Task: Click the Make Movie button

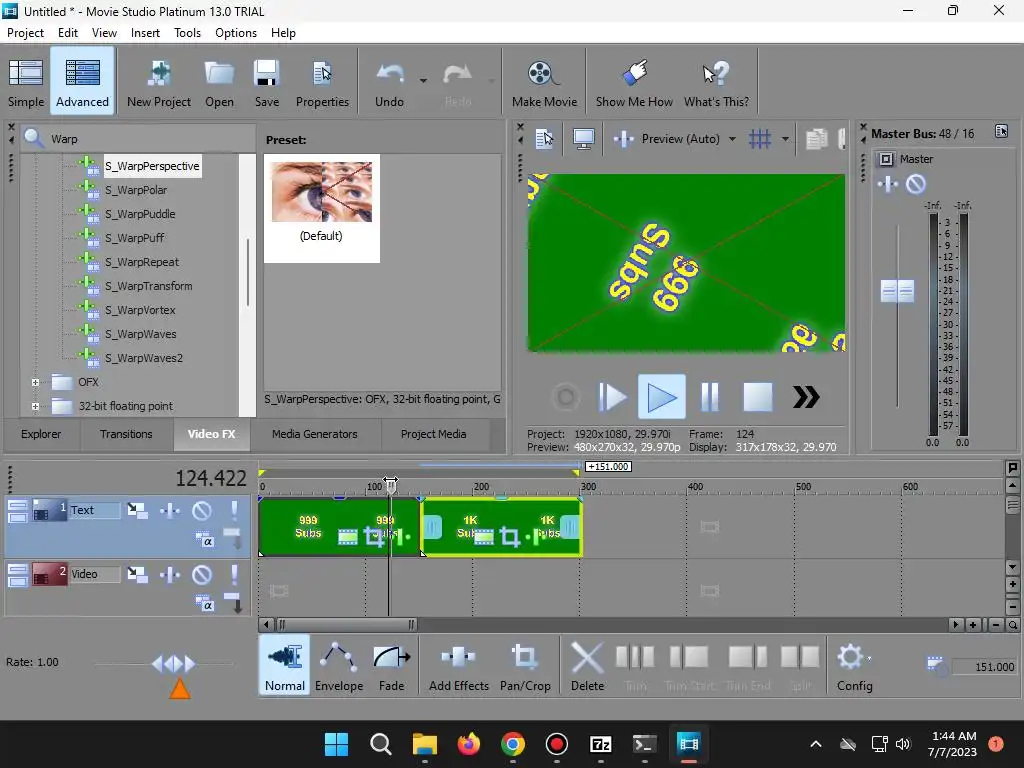Action: tap(544, 82)
